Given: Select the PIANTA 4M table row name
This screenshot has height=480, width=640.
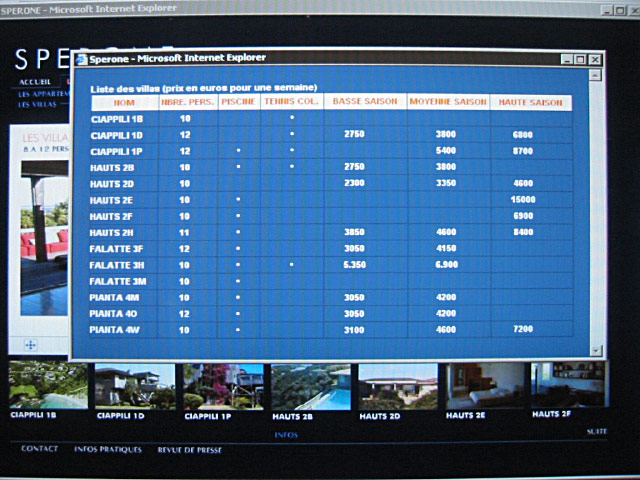Looking at the screenshot, I should 114,298.
